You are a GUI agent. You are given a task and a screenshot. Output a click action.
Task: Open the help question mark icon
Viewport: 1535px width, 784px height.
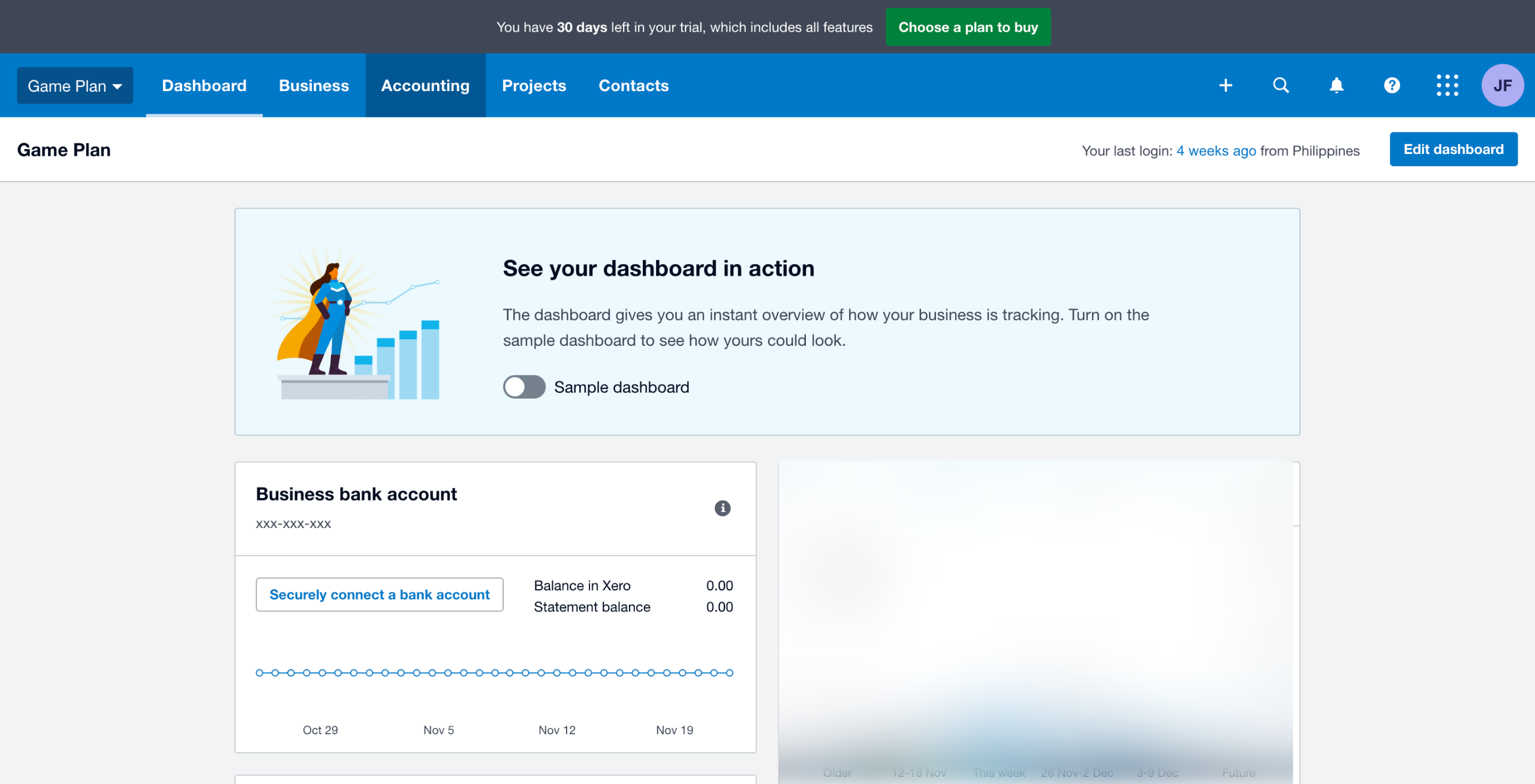[1392, 85]
